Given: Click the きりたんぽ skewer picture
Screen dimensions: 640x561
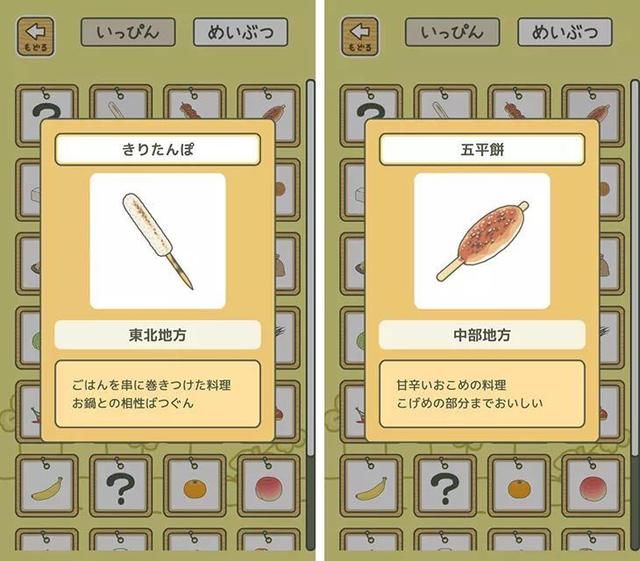Looking at the screenshot, I should (x=158, y=241).
